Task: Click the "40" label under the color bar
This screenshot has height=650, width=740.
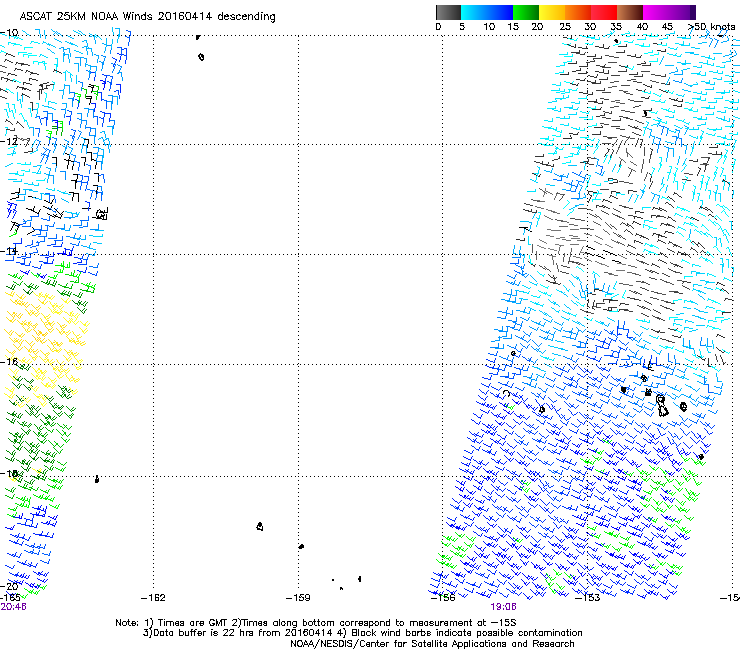Action: click(642, 27)
